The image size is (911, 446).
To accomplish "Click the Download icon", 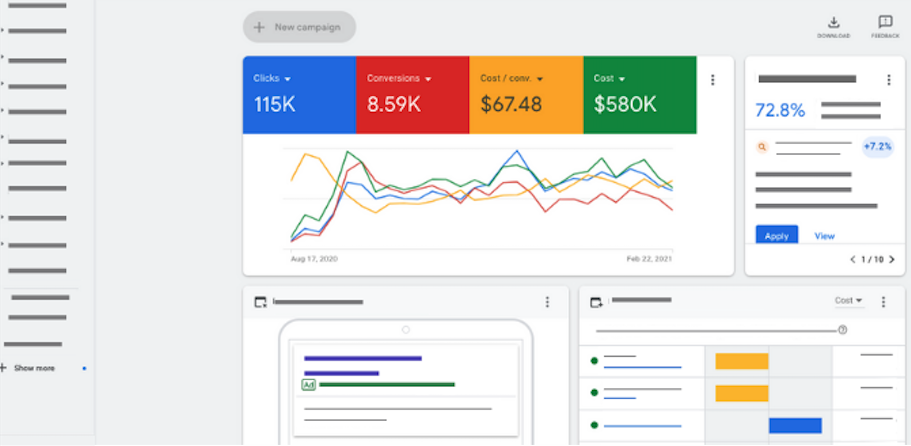I will point(833,23).
